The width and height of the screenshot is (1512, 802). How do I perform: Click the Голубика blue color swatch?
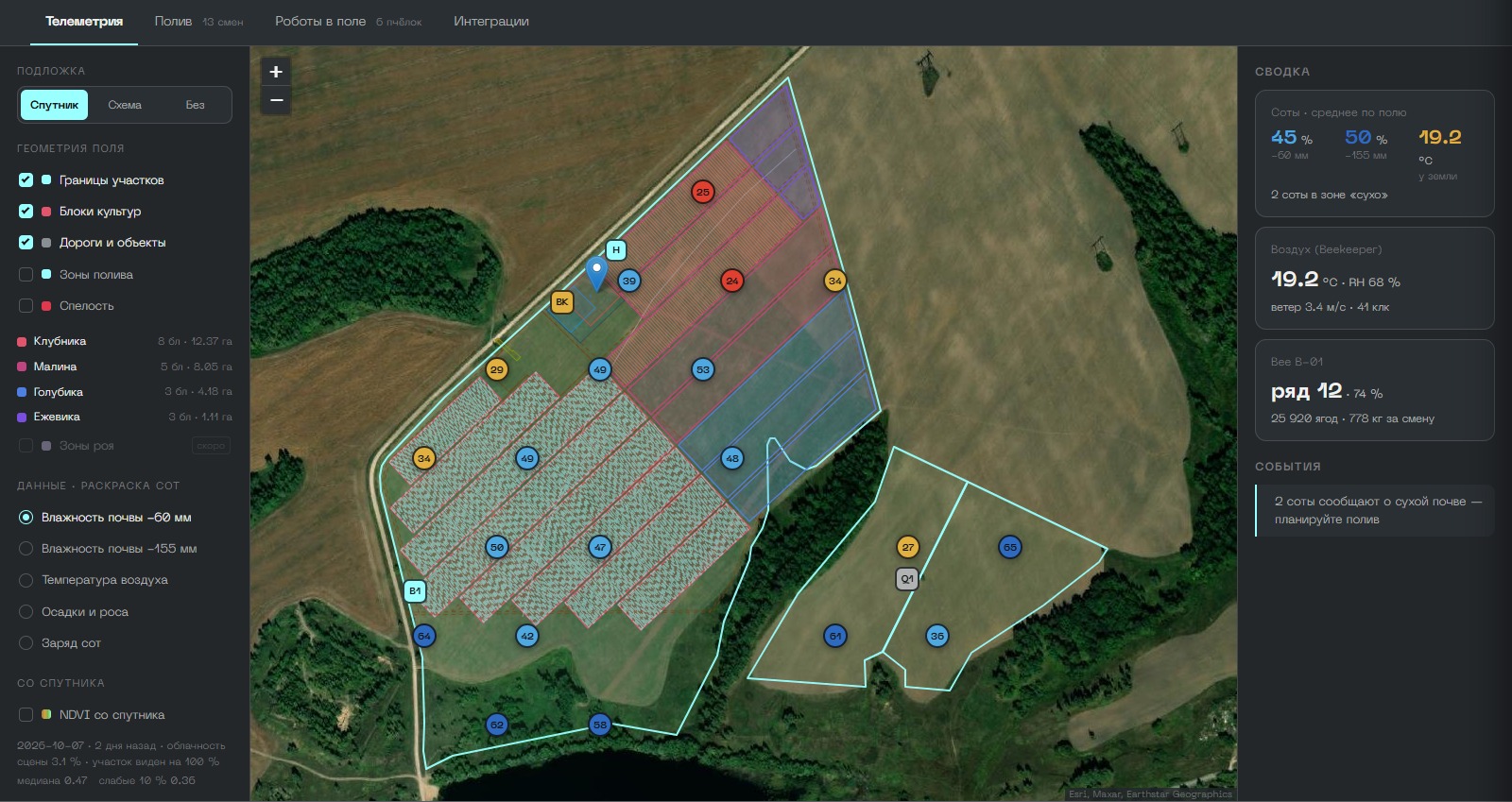[23, 392]
